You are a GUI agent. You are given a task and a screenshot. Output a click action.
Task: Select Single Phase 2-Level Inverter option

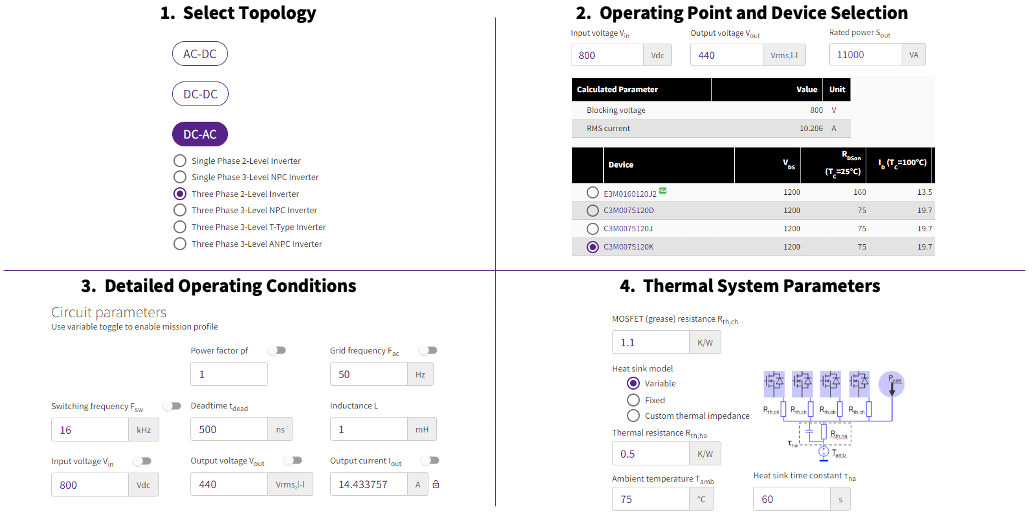[x=180, y=161]
